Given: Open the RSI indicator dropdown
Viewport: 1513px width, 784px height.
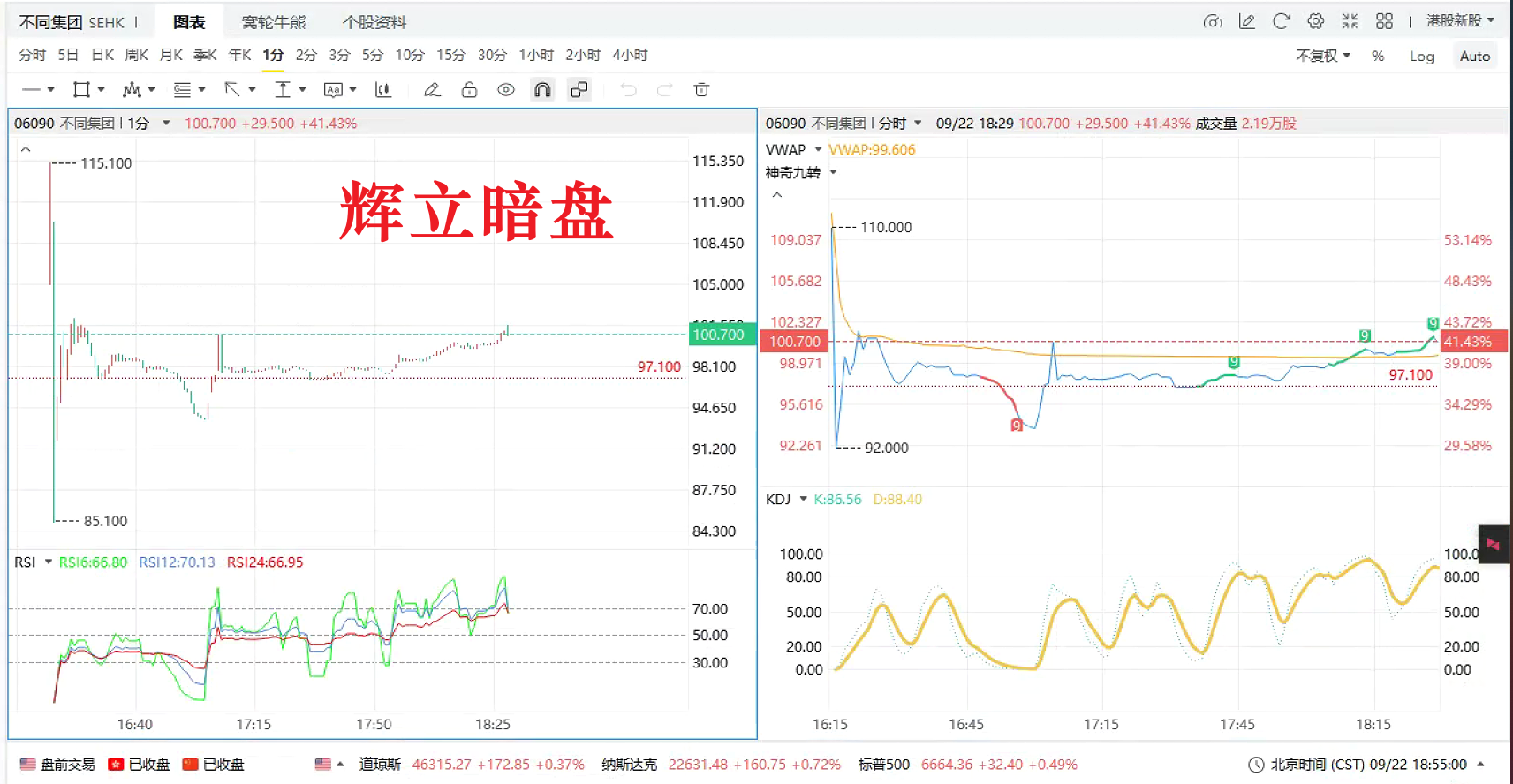Looking at the screenshot, I should click(x=49, y=562).
